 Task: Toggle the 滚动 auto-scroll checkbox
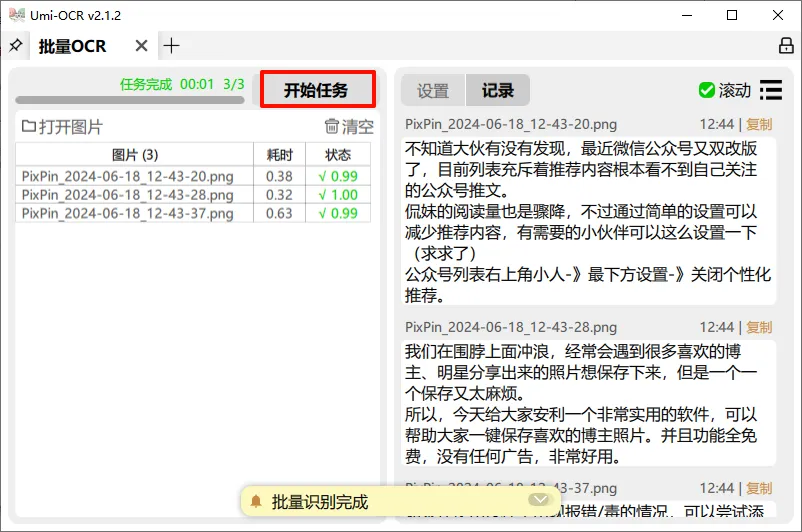click(706, 90)
